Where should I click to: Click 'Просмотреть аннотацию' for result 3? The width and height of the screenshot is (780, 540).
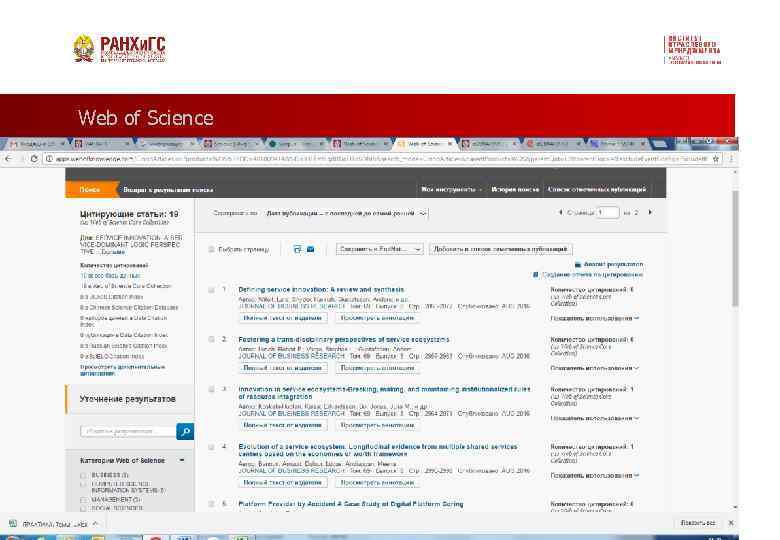click(377, 425)
